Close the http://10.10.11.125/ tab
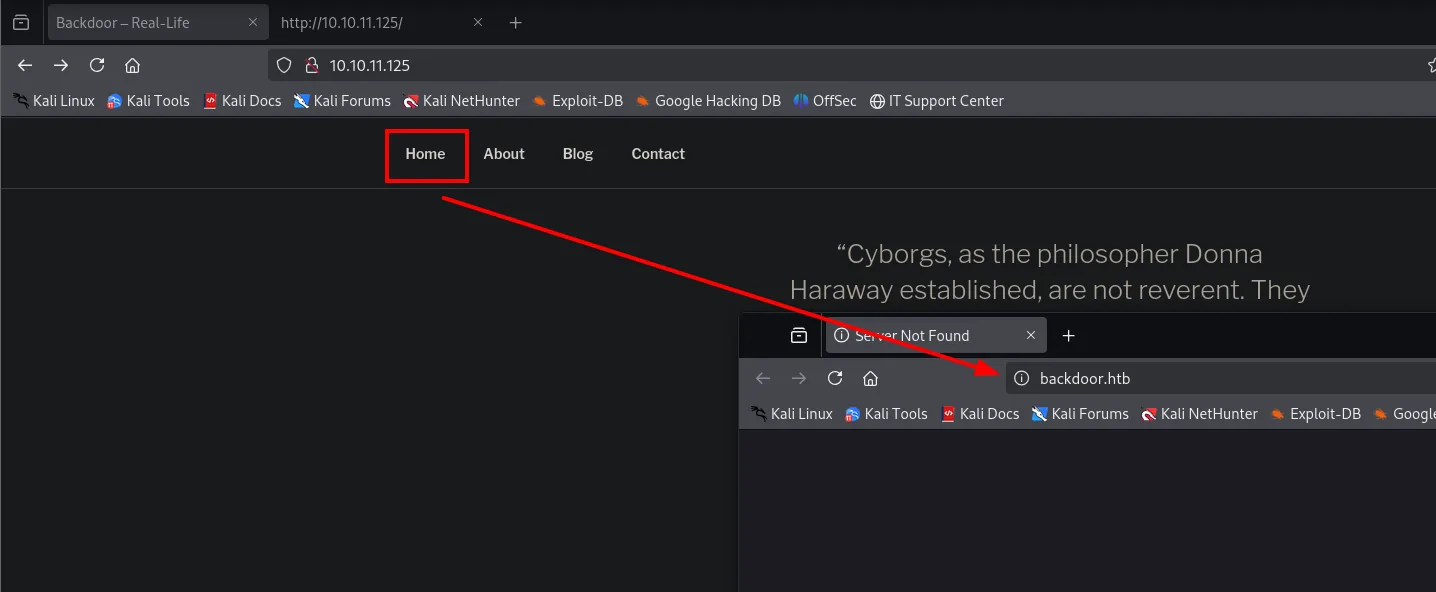 click(478, 22)
